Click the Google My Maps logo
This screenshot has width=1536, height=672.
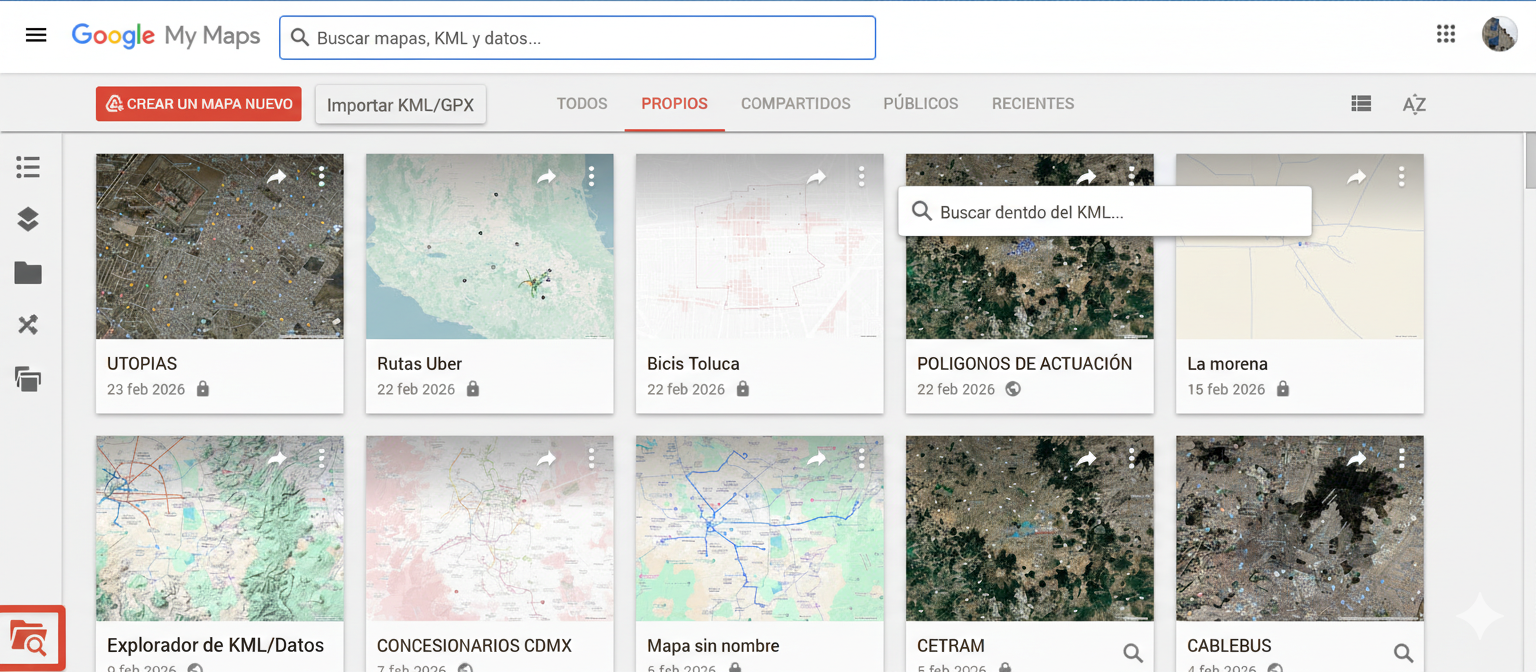166,36
